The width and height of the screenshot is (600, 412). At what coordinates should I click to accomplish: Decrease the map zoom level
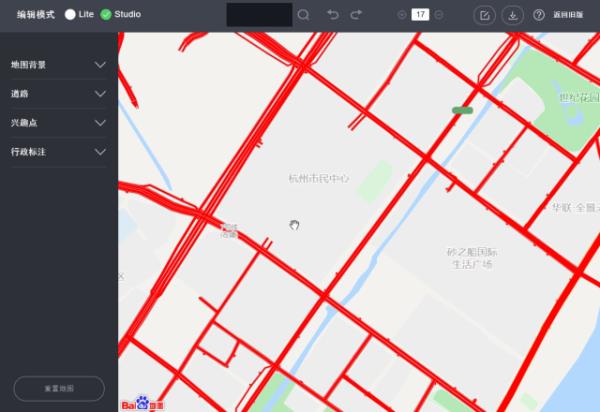[x=439, y=15]
